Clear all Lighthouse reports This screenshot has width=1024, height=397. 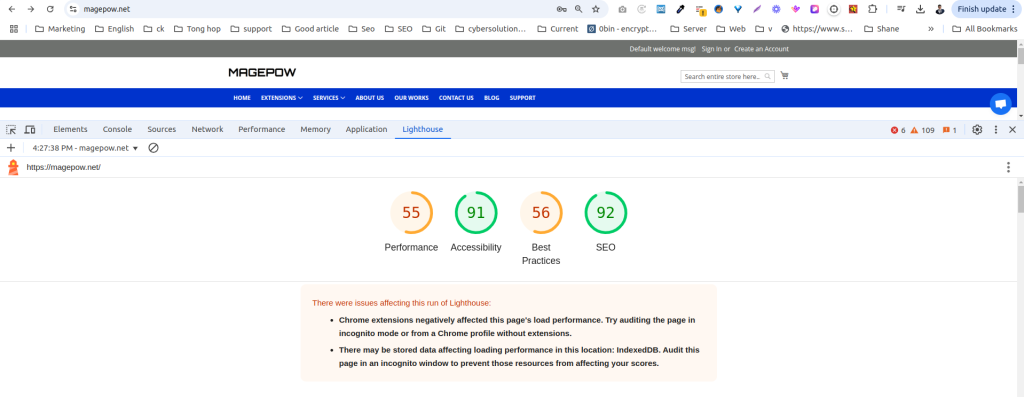(153, 148)
